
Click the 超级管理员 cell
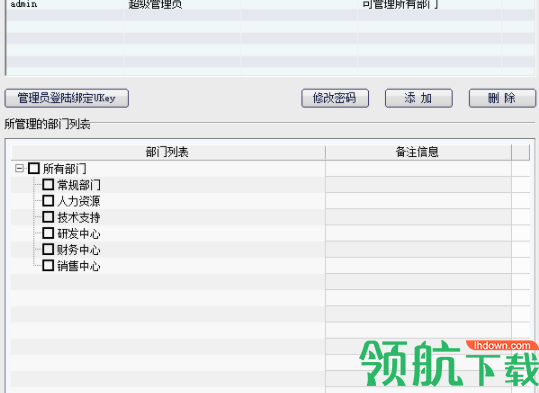pyautogui.click(x=182, y=4)
